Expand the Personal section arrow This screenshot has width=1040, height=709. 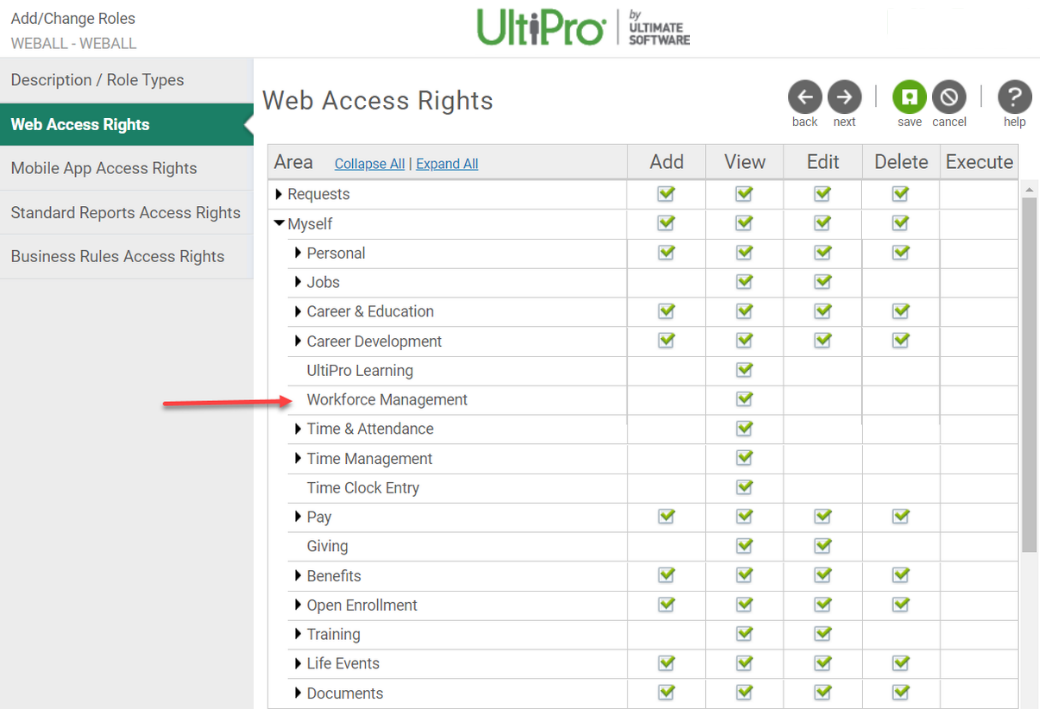point(299,254)
